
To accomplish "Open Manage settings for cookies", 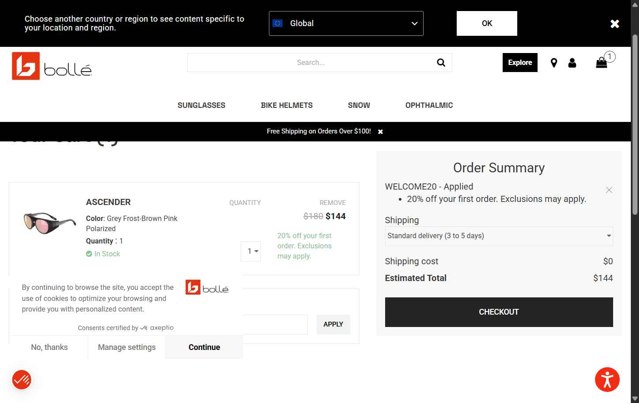I will 126,347.
